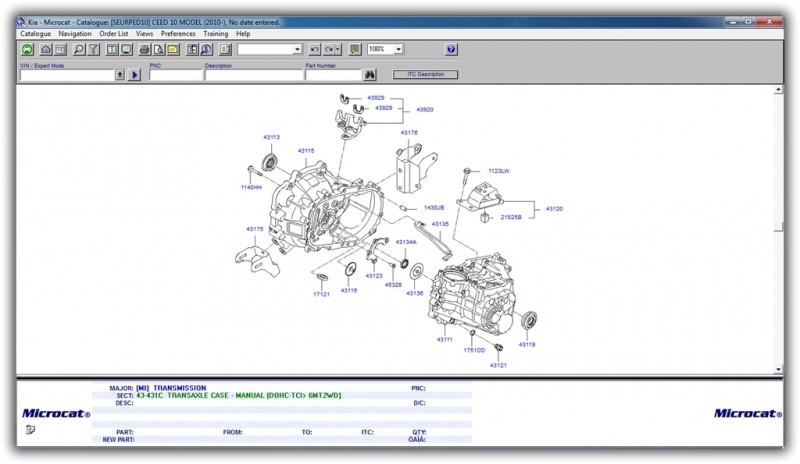The height and width of the screenshot is (464, 800).
Task: Select part callout 43113
Action: click(x=271, y=137)
